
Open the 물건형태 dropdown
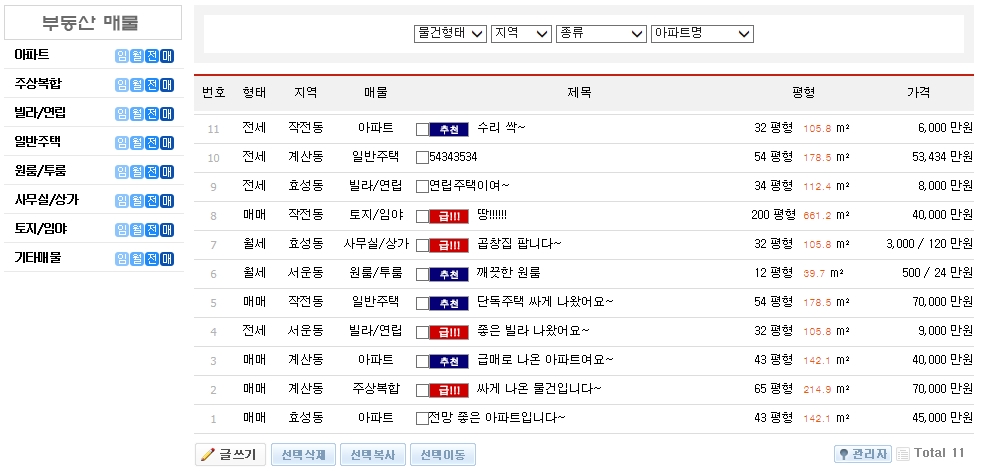450,34
